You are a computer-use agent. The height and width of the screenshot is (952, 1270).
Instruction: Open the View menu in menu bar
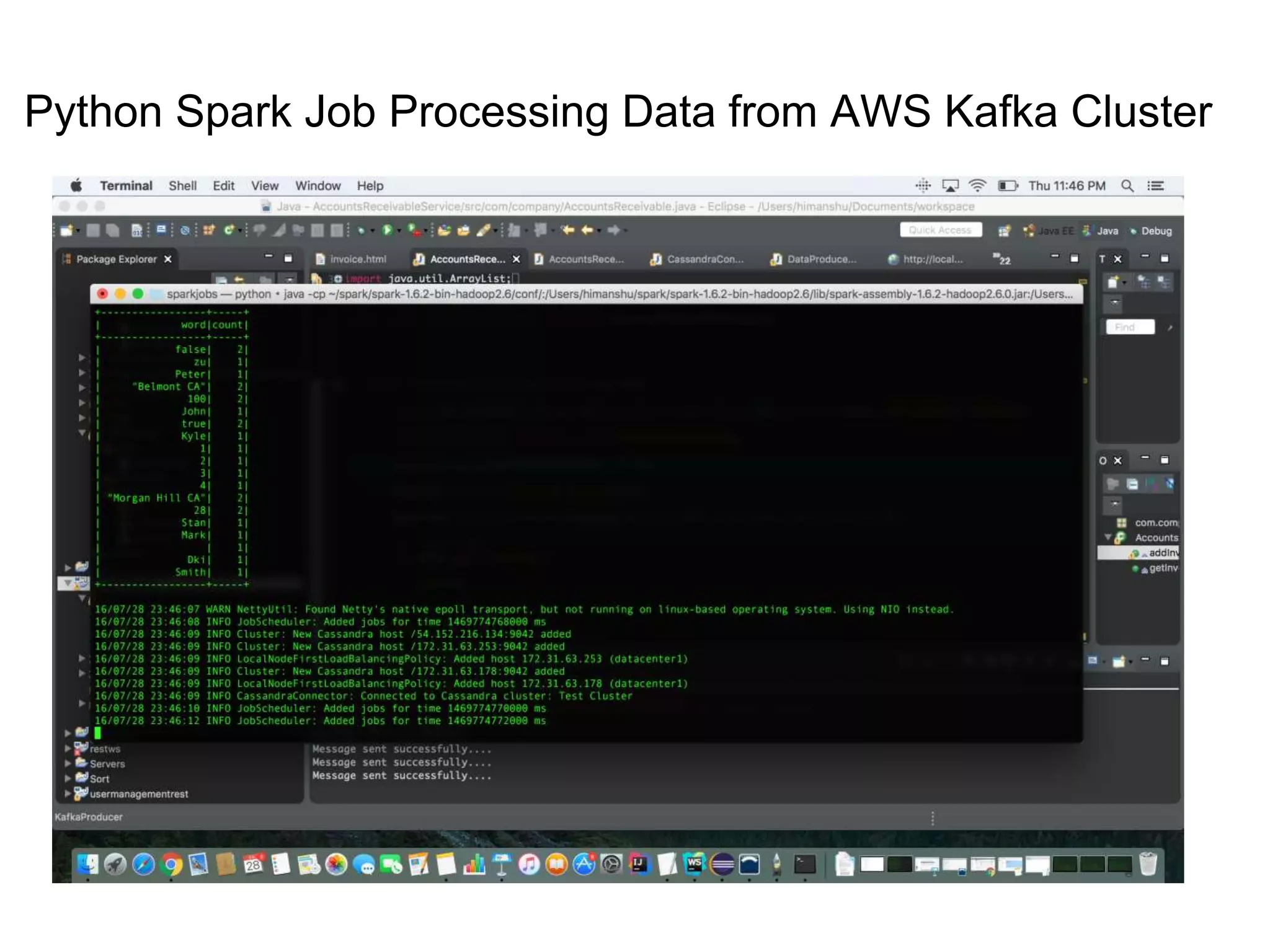click(265, 186)
